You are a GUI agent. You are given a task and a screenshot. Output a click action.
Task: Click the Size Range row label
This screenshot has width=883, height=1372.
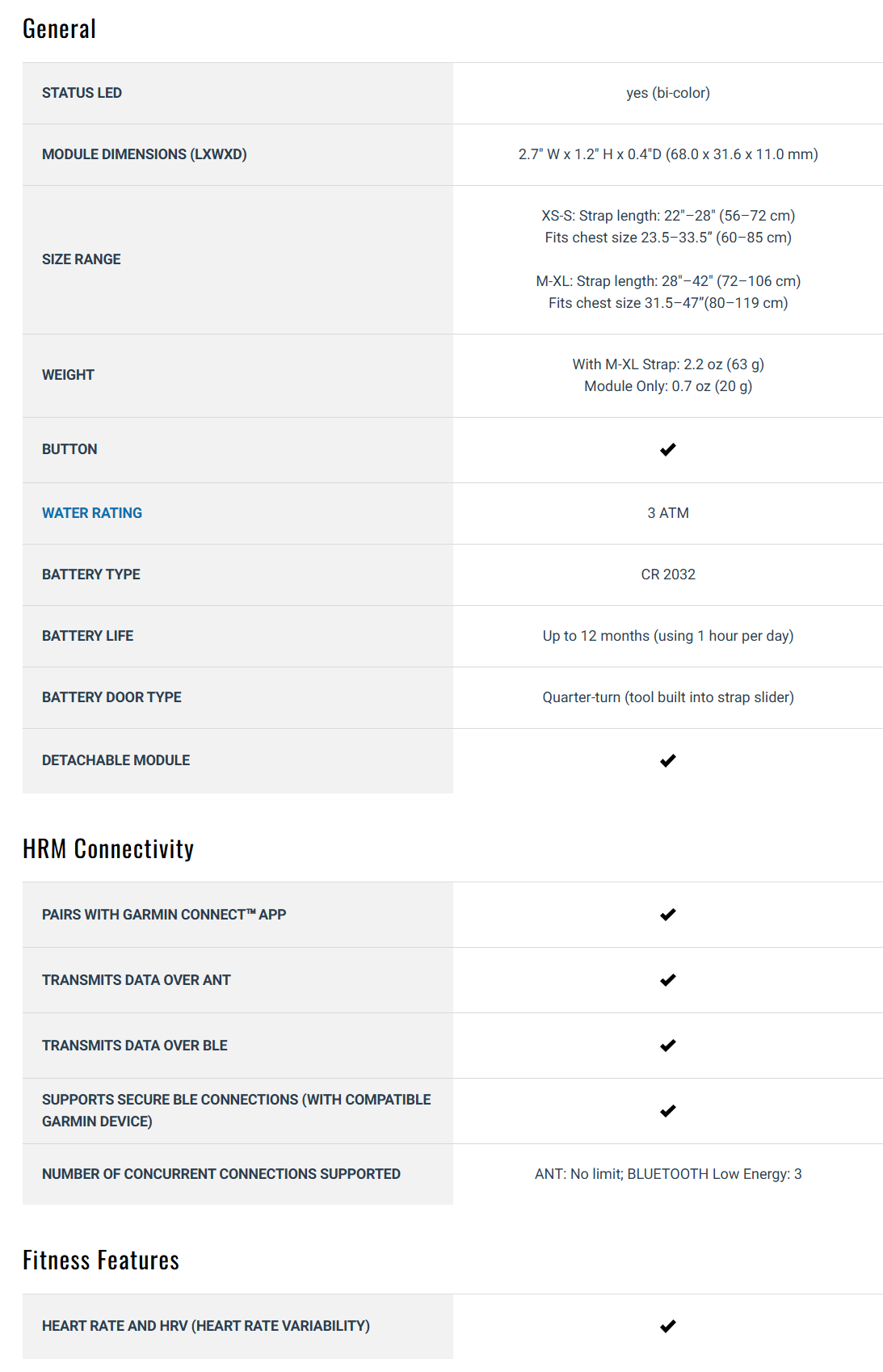(x=81, y=259)
